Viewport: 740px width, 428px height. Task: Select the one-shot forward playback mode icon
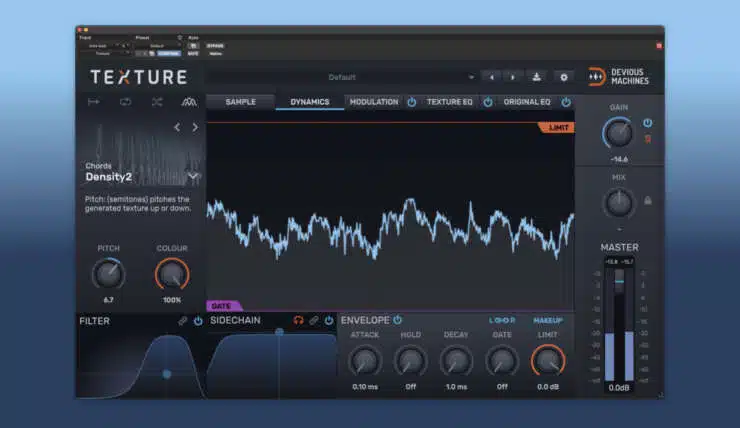pos(93,102)
